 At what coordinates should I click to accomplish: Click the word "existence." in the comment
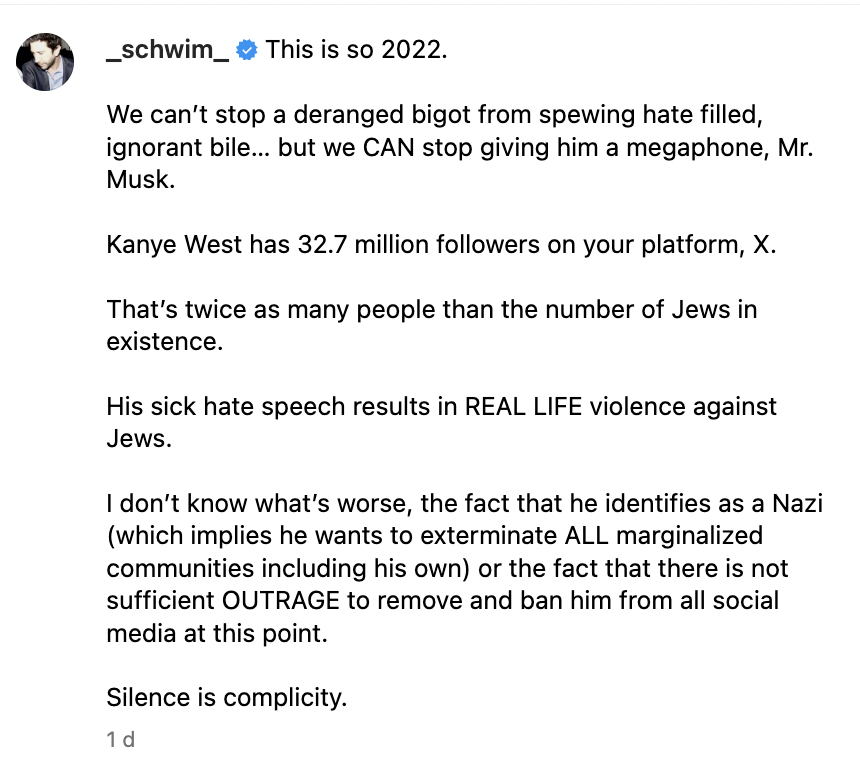point(165,342)
